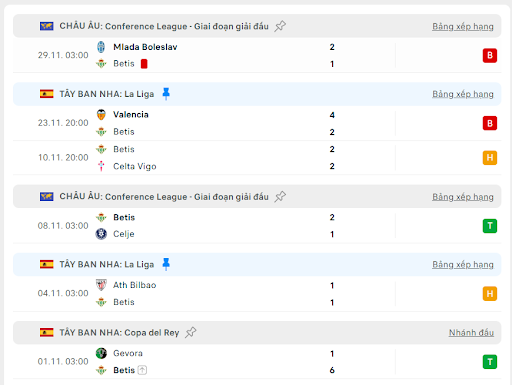This screenshot has width=512, height=385.
Task: Open Bảng xếp hạng for the lower La Liga section
Action: pos(463,264)
